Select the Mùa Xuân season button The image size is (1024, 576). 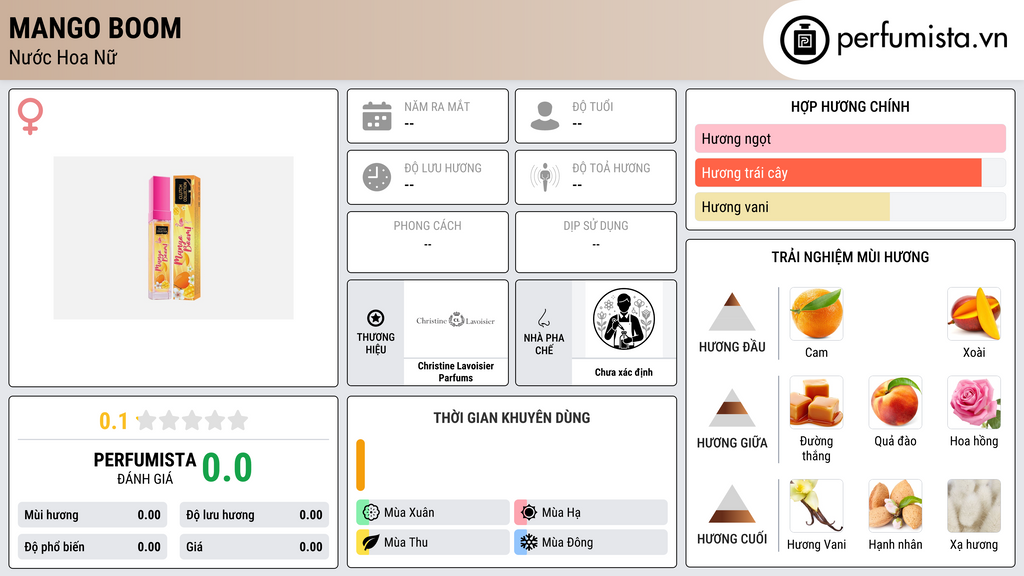coord(433,513)
